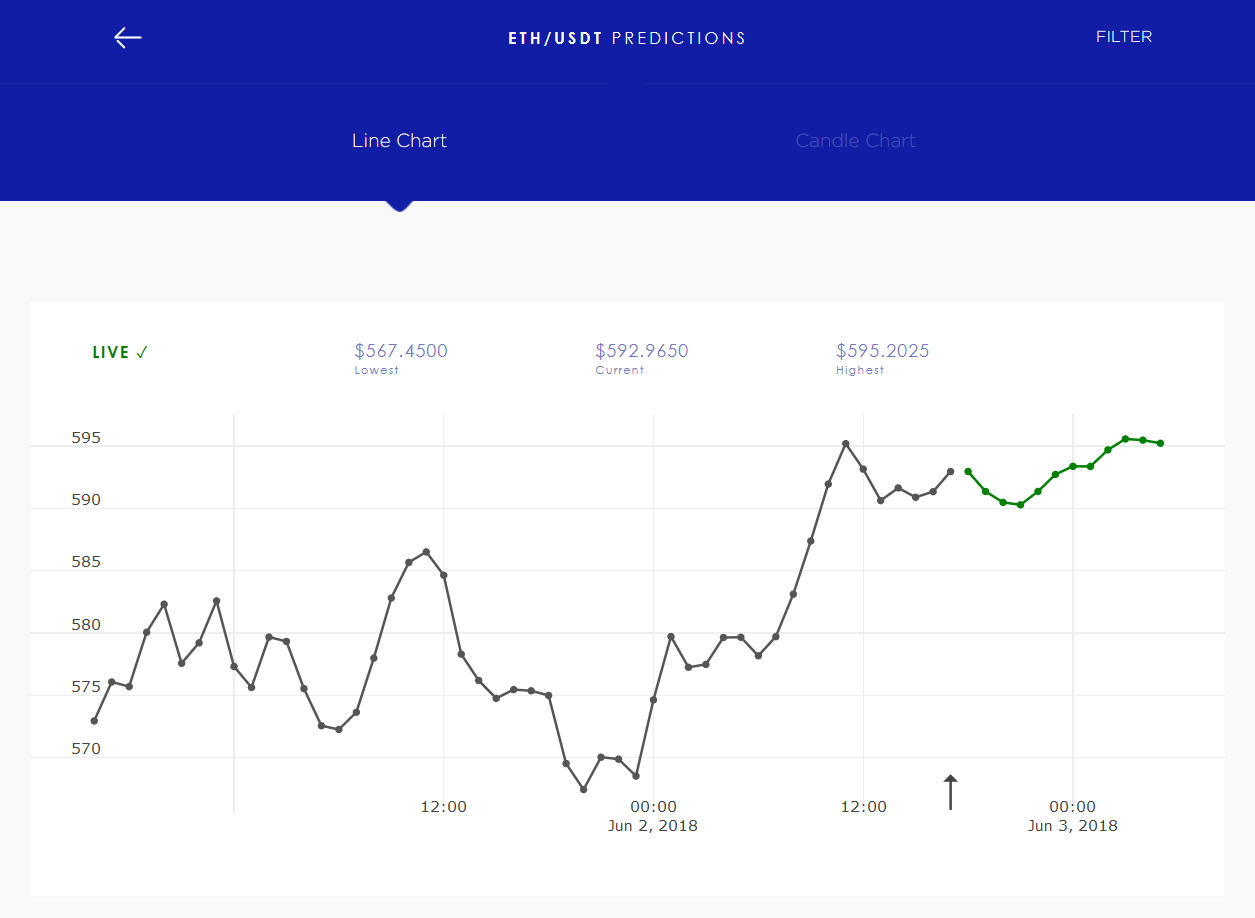Image resolution: width=1255 pixels, height=918 pixels.
Task: Select the Line Chart tab
Action: [399, 141]
